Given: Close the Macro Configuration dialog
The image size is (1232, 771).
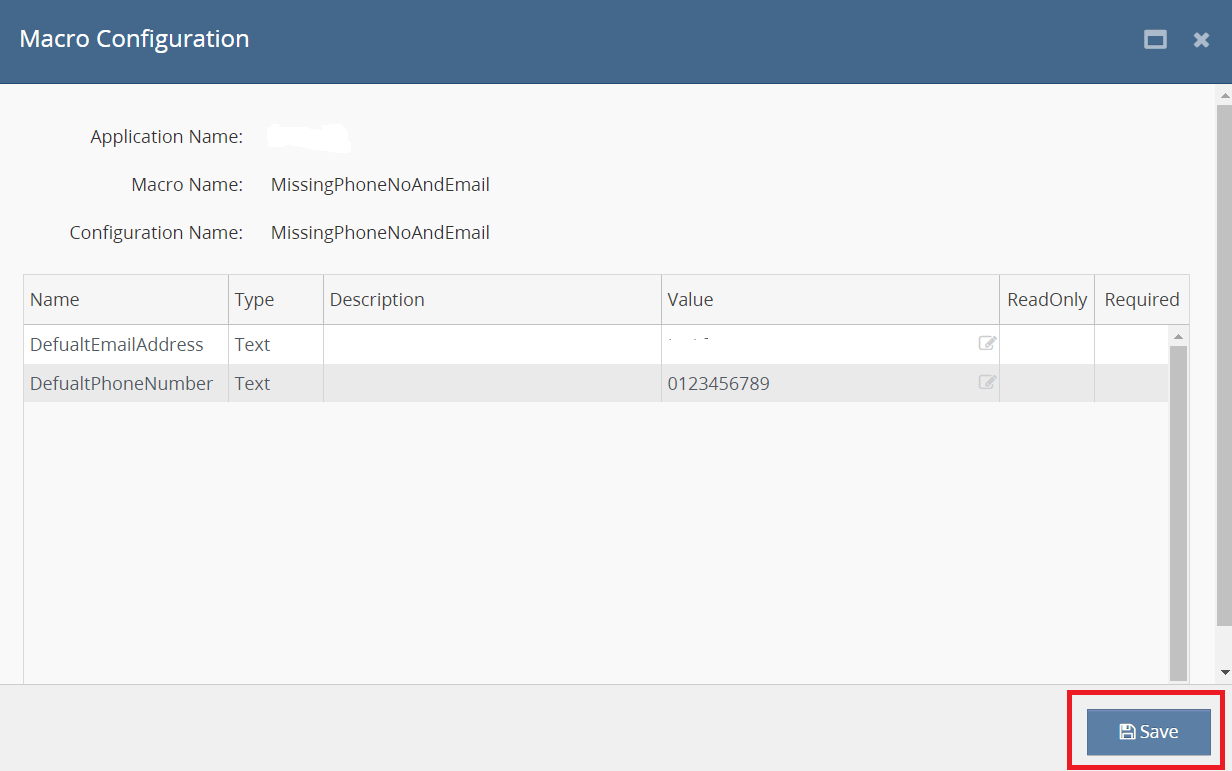Looking at the screenshot, I should point(1201,40).
